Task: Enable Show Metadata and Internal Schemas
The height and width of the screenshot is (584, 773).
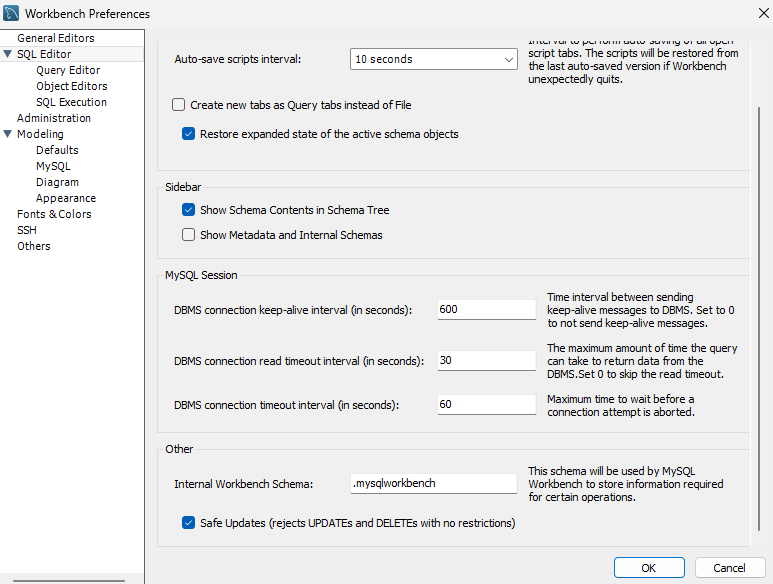Action: pos(188,235)
